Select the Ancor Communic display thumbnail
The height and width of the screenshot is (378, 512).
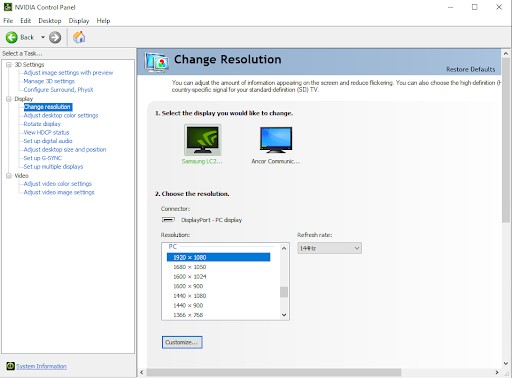[x=276, y=140]
